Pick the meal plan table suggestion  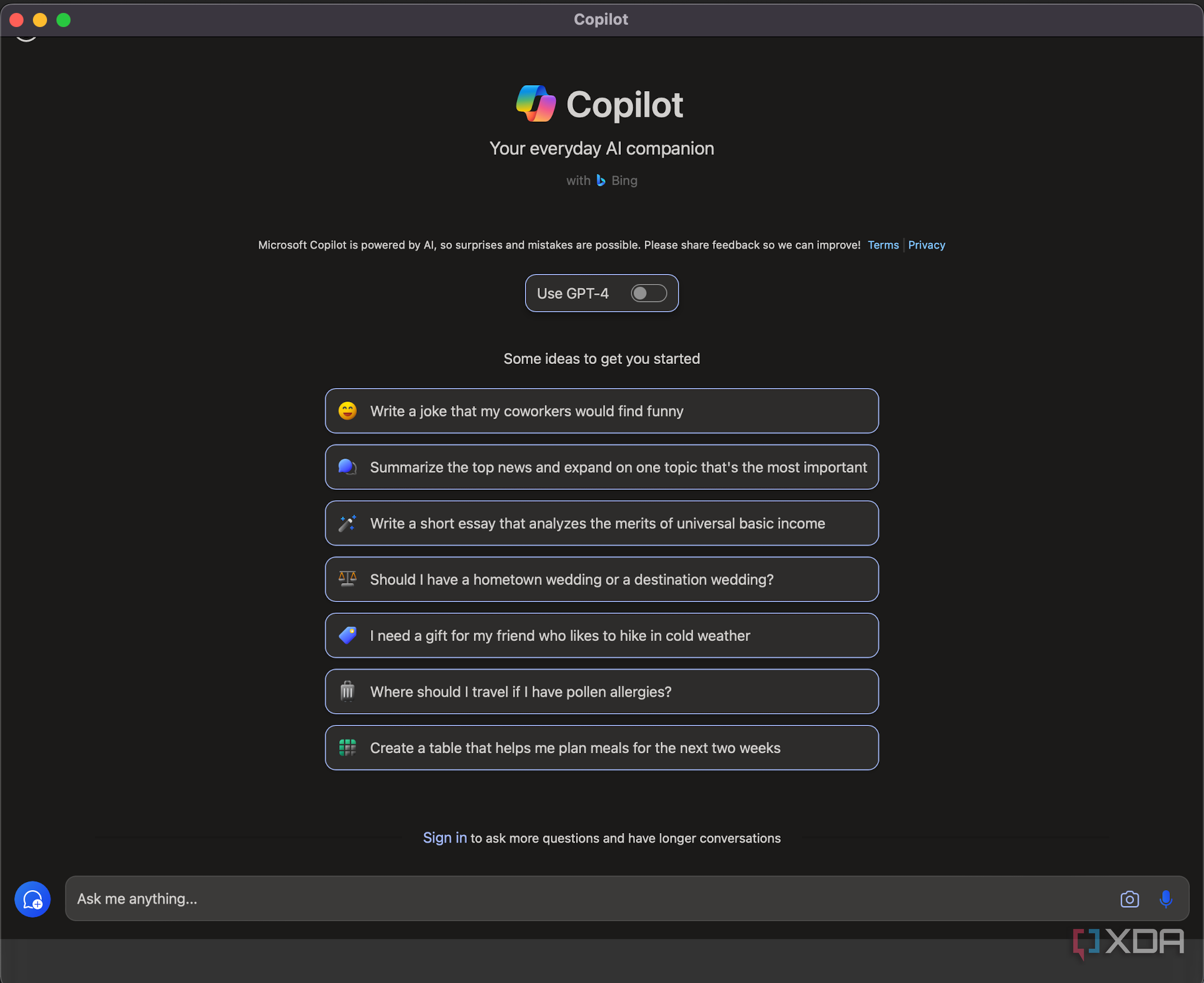(575, 748)
